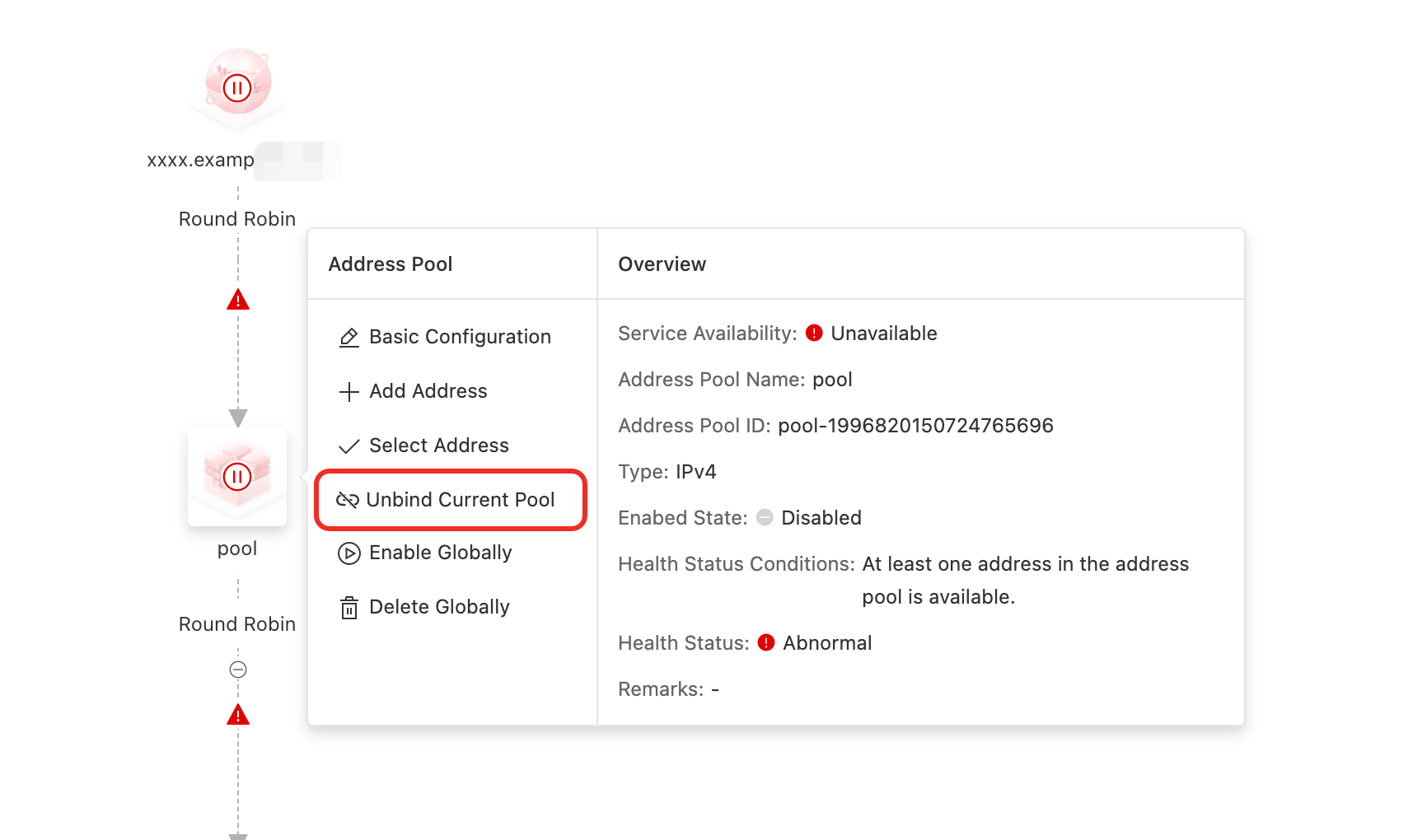Viewport: 1422px width, 840px height.
Task: Click the pencil icon for Basic Configuration
Action: (348, 338)
